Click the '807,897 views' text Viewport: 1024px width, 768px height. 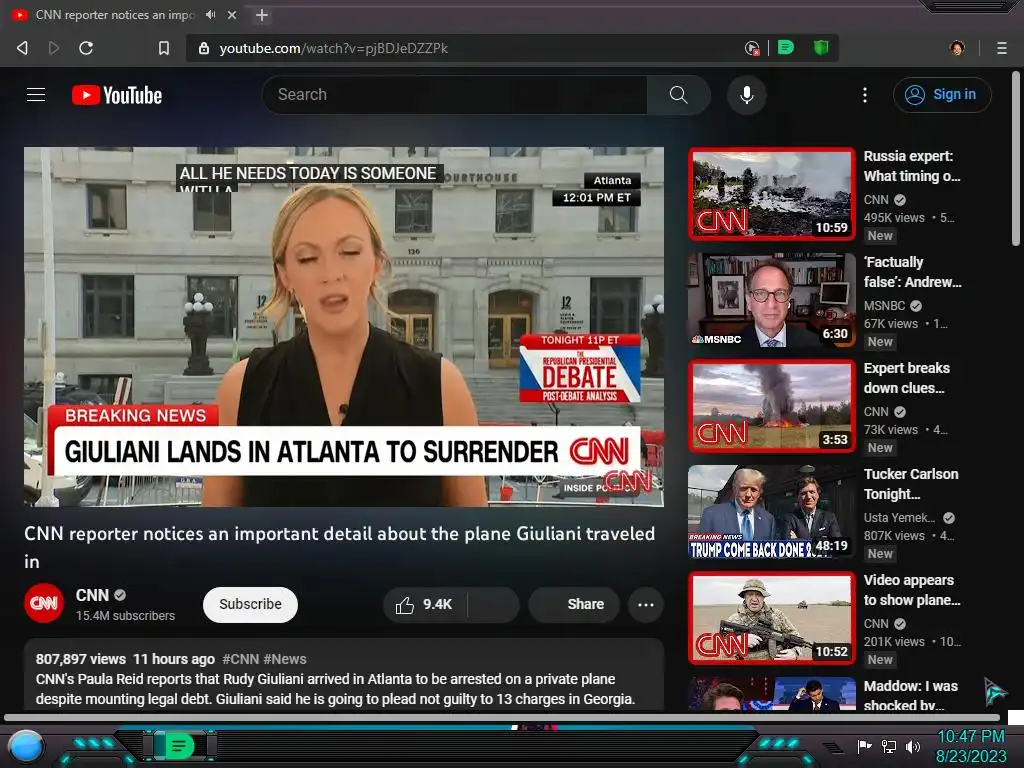(x=80, y=659)
